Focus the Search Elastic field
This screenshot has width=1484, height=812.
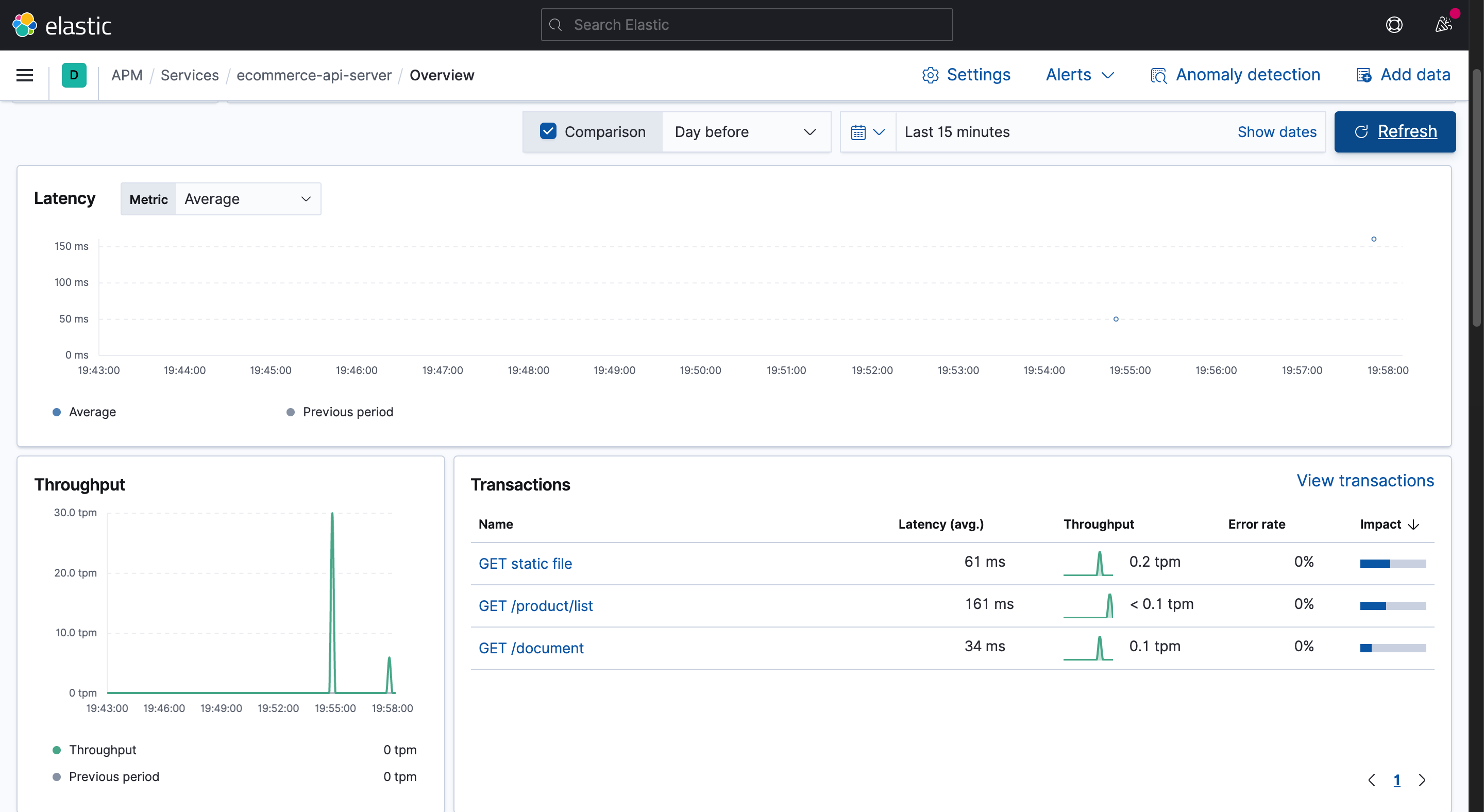pyautogui.click(x=747, y=25)
